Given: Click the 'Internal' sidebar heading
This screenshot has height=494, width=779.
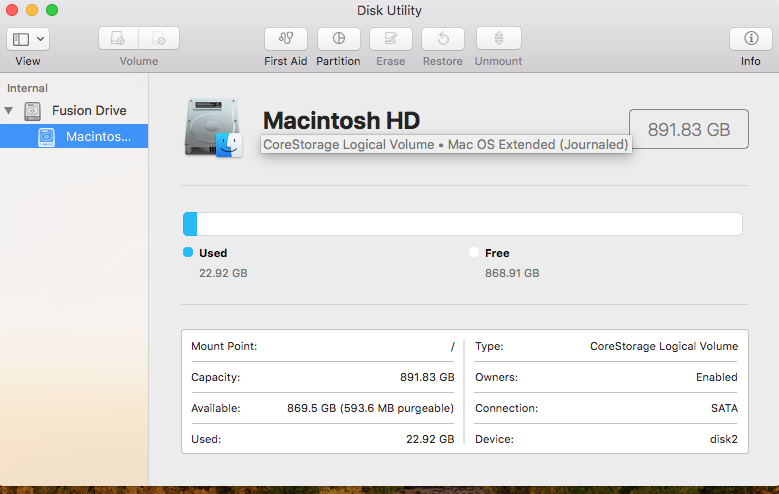Looking at the screenshot, I should [27, 88].
